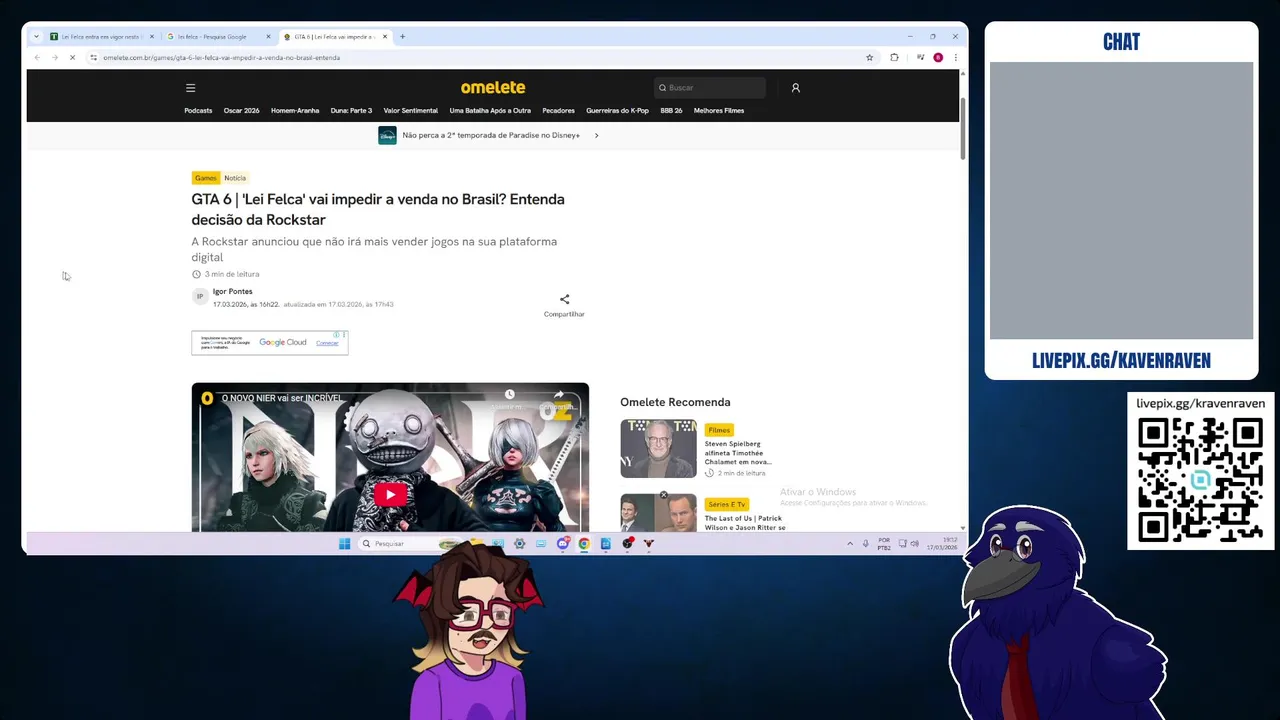Screen dimensions: 1280x720
Task: Open a new browser tab
Action: pyautogui.click(x=402, y=37)
